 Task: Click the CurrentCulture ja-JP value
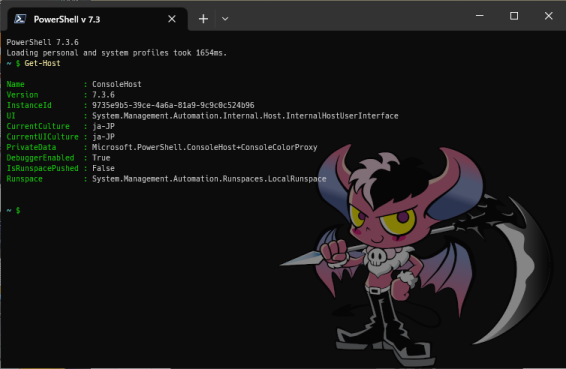[x=103, y=126]
